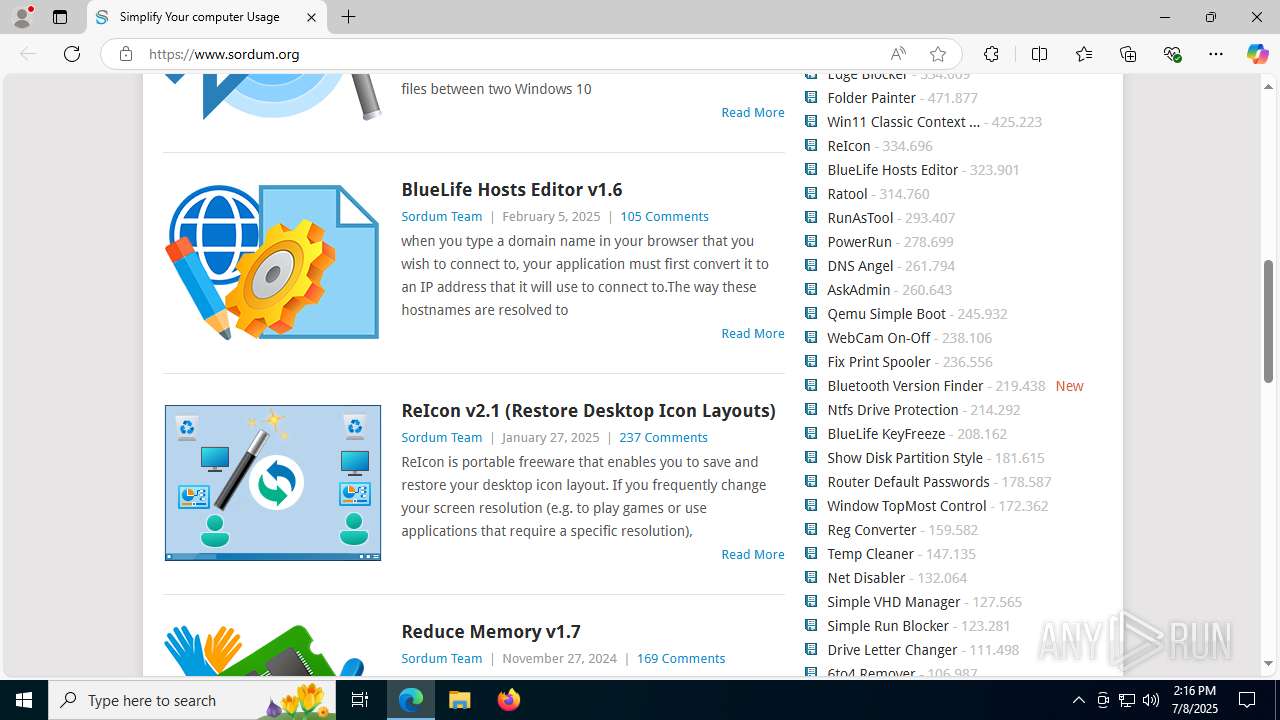Image resolution: width=1280 pixels, height=720 pixels.
Task: Click Sordum Team author under BlueLife Hosts Editor
Action: 441,216
